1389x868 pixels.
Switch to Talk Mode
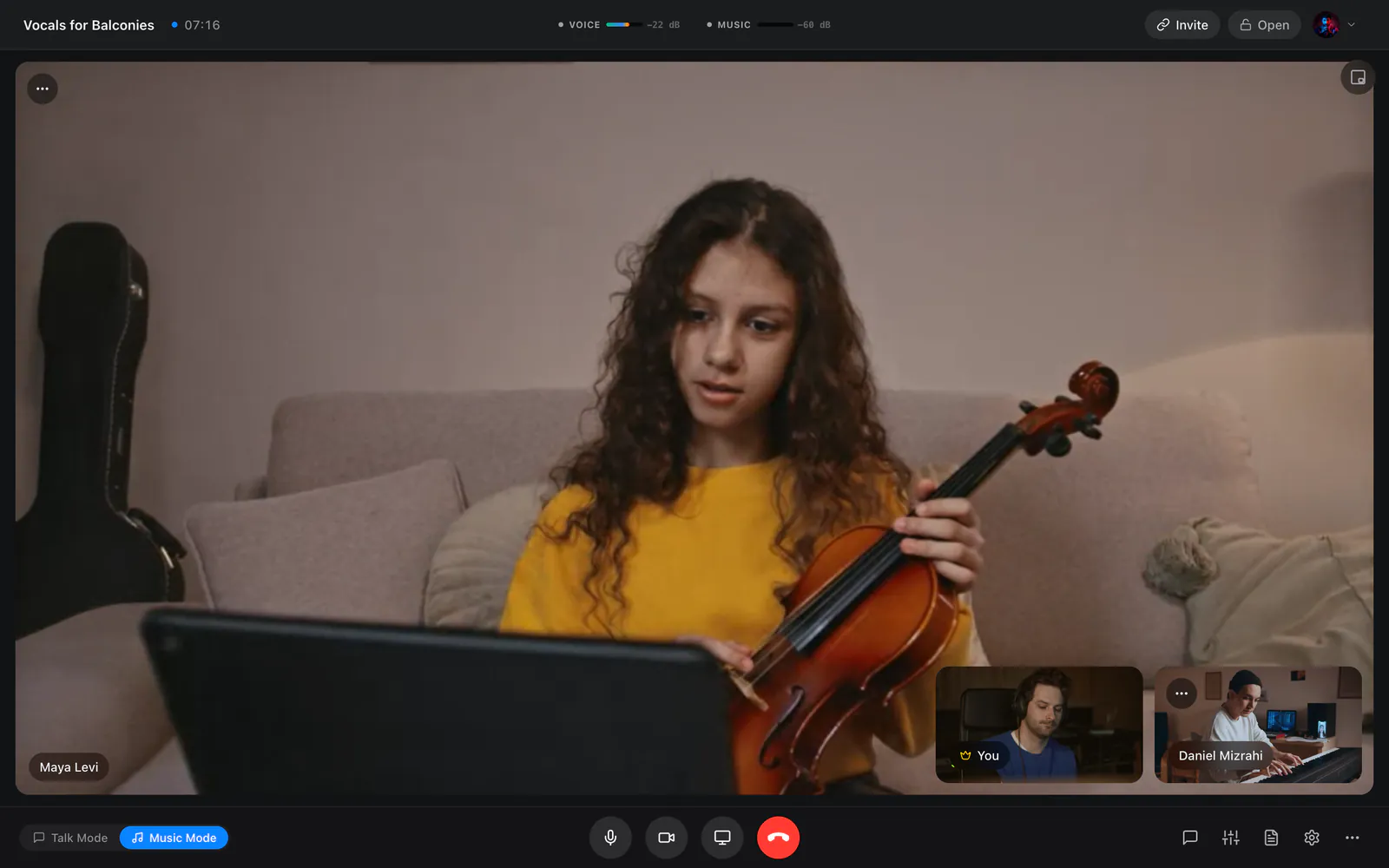coord(70,838)
